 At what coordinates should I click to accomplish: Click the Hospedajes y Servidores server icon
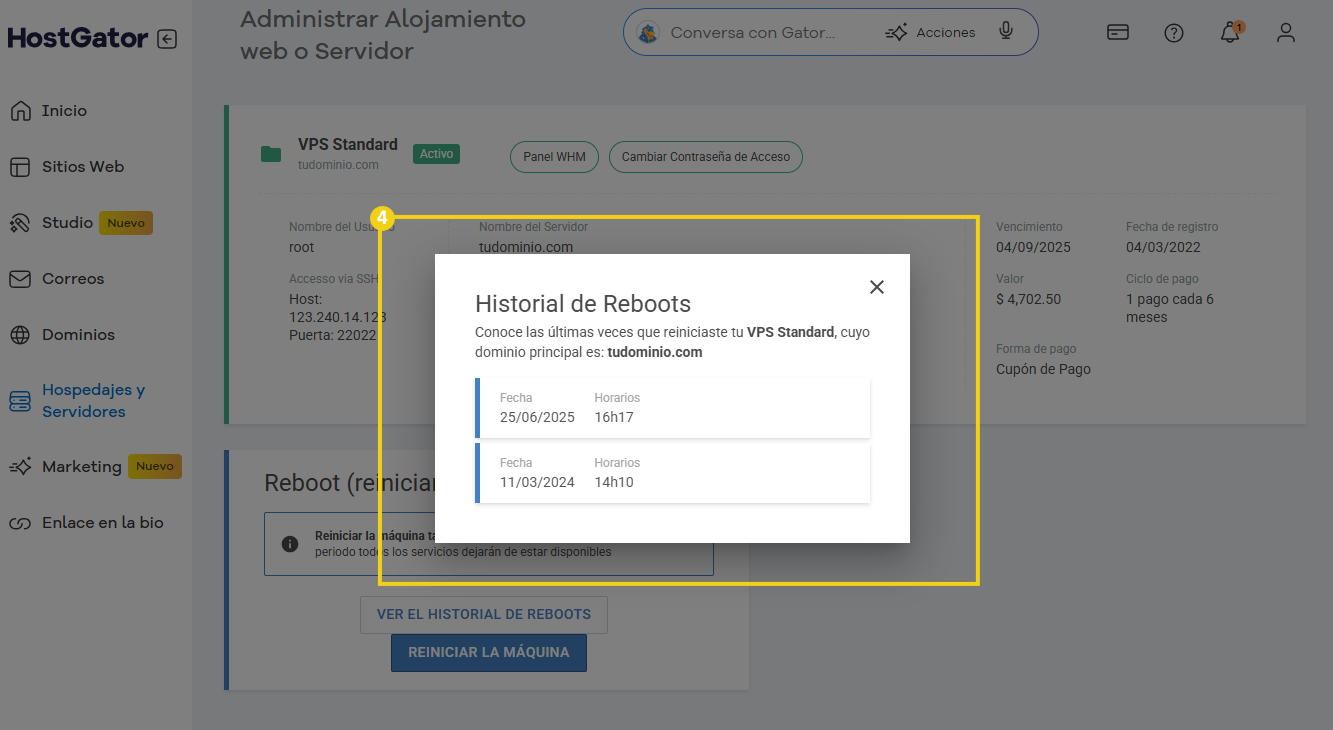pyautogui.click(x=20, y=401)
